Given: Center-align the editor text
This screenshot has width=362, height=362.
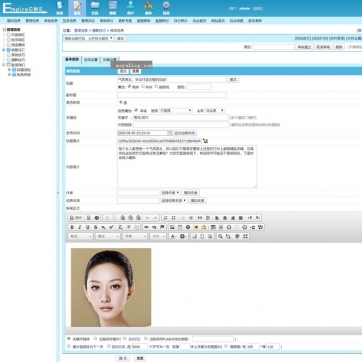Looking at the screenshot, I should click(x=225, y=218).
